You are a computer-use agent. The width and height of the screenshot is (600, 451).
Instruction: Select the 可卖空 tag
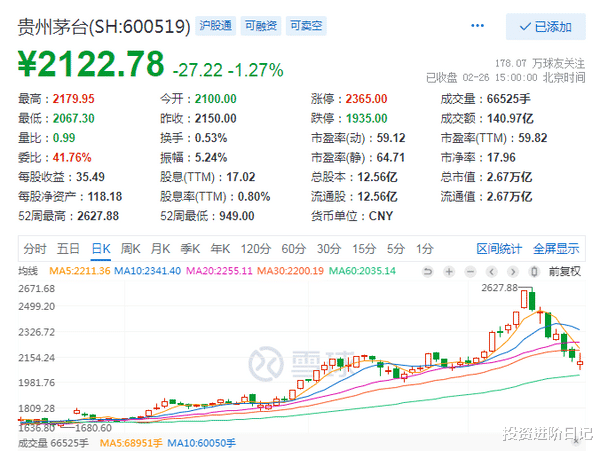point(306,26)
